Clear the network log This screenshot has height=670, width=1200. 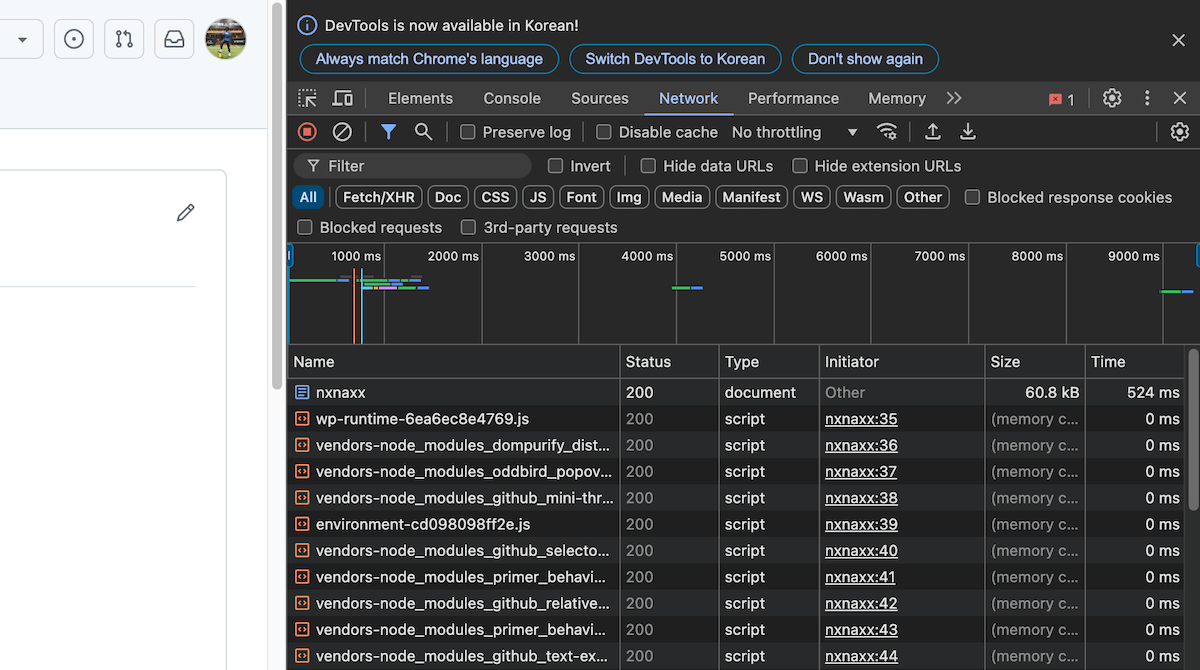pyautogui.click(x=342, y=132)
